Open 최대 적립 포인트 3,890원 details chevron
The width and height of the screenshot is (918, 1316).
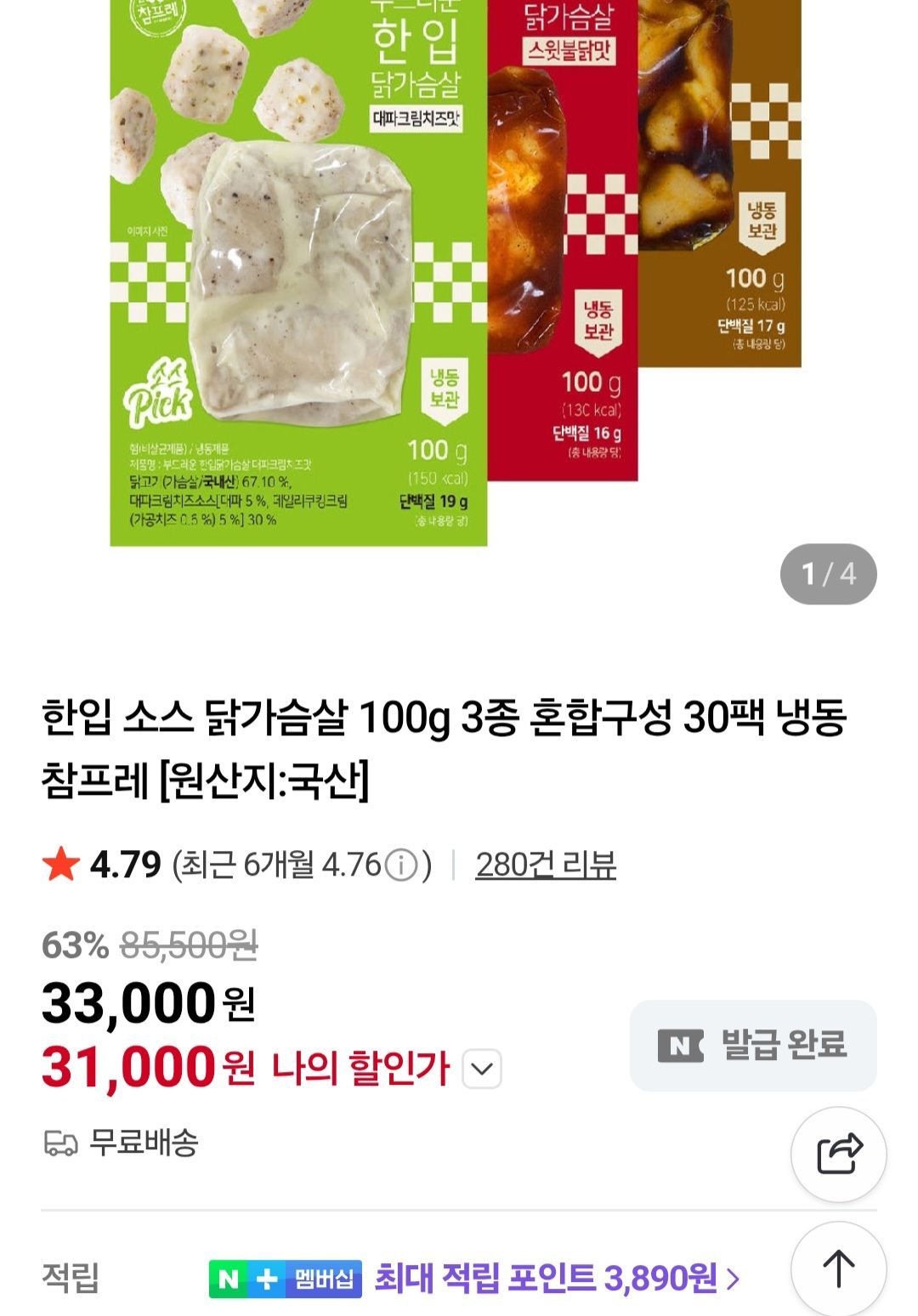click(734, 1279)
